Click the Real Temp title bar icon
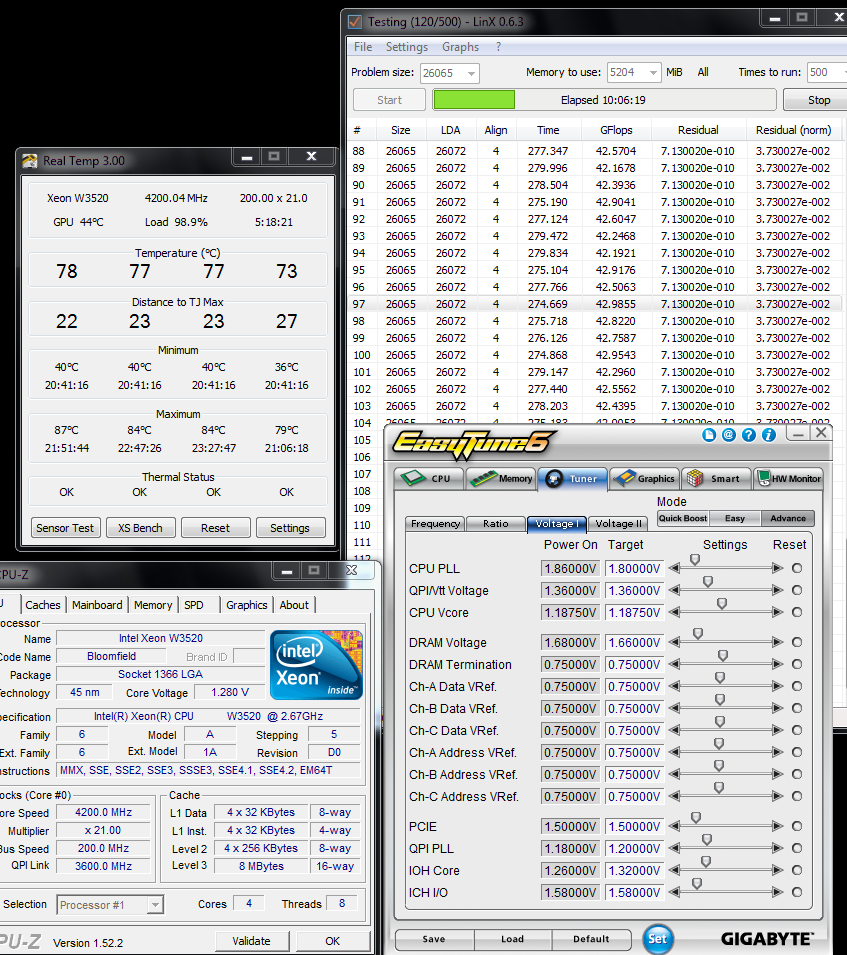Screen dimensions: 847x955 coord(29,161)
